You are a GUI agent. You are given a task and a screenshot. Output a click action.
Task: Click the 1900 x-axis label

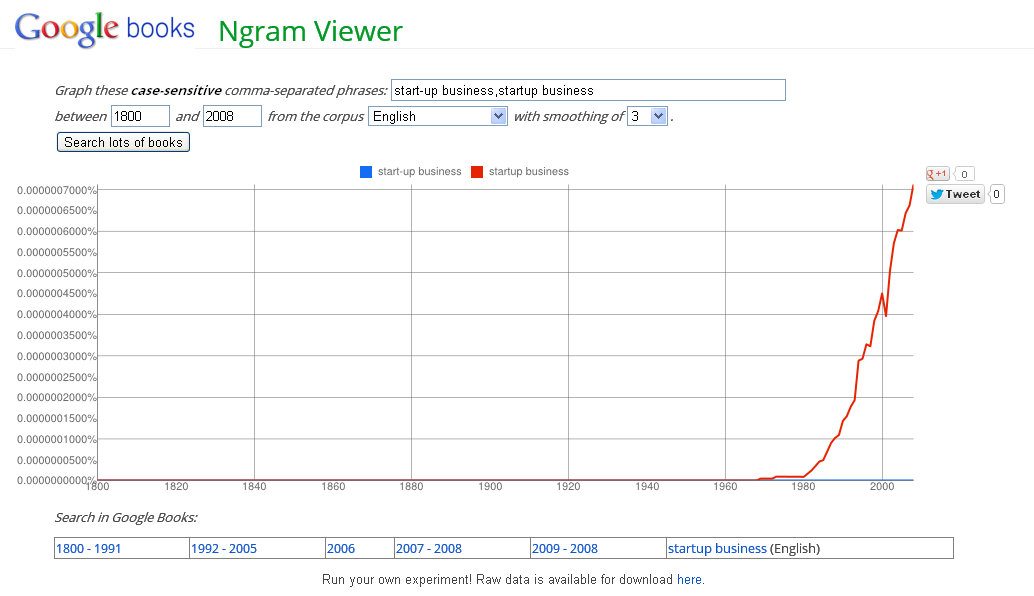pos(490,487)
